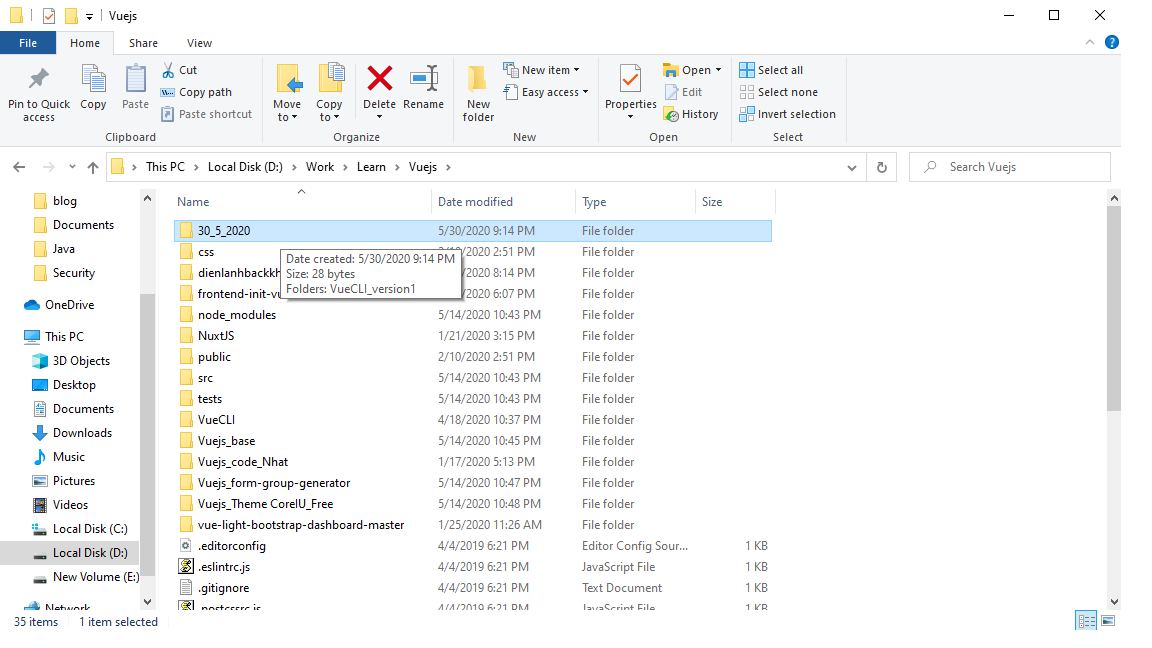This screenshot has width=1152, height=648.
Task: Switch to the Home ribbon tab
Action: pyautogui.click(x=84, y=43)
